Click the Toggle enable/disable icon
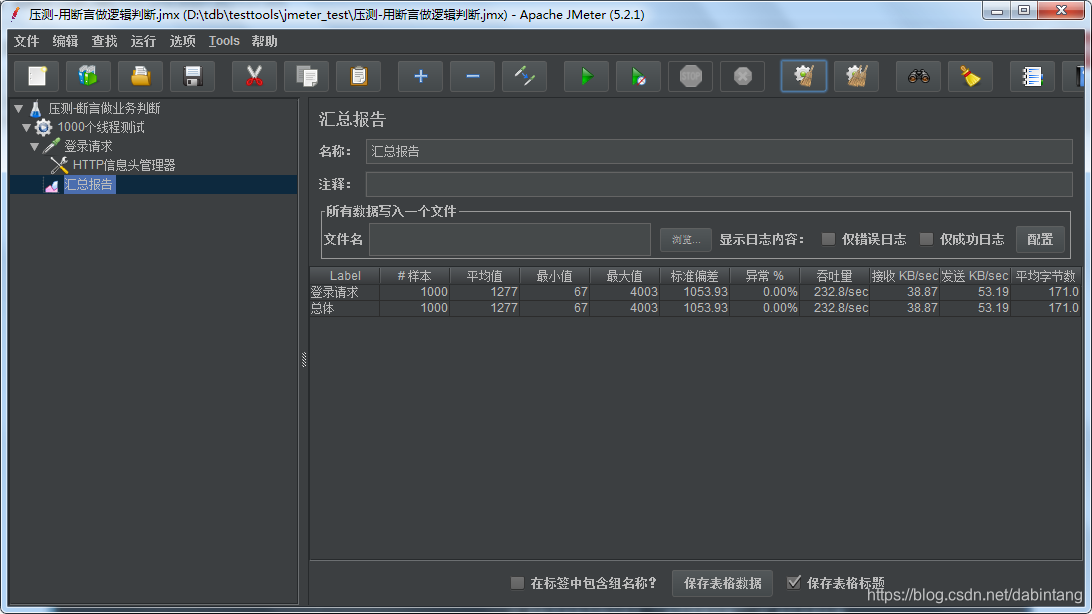The width and height of the screenshot is (1092, 614). point(524,76)
